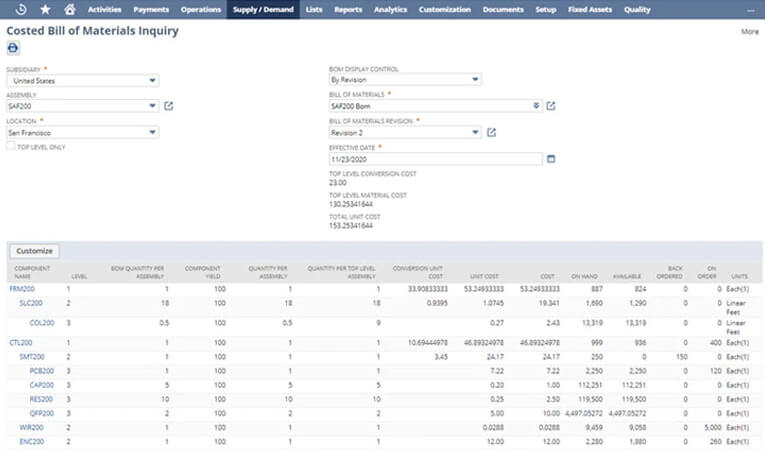Expand the Subsidiary dropdown
Image resolution: width=765 pixels, height=450 pixels.
pos(152,80)
